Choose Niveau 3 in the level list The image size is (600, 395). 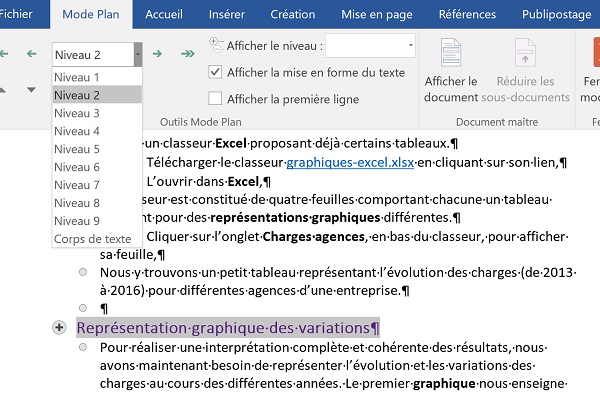97,113
